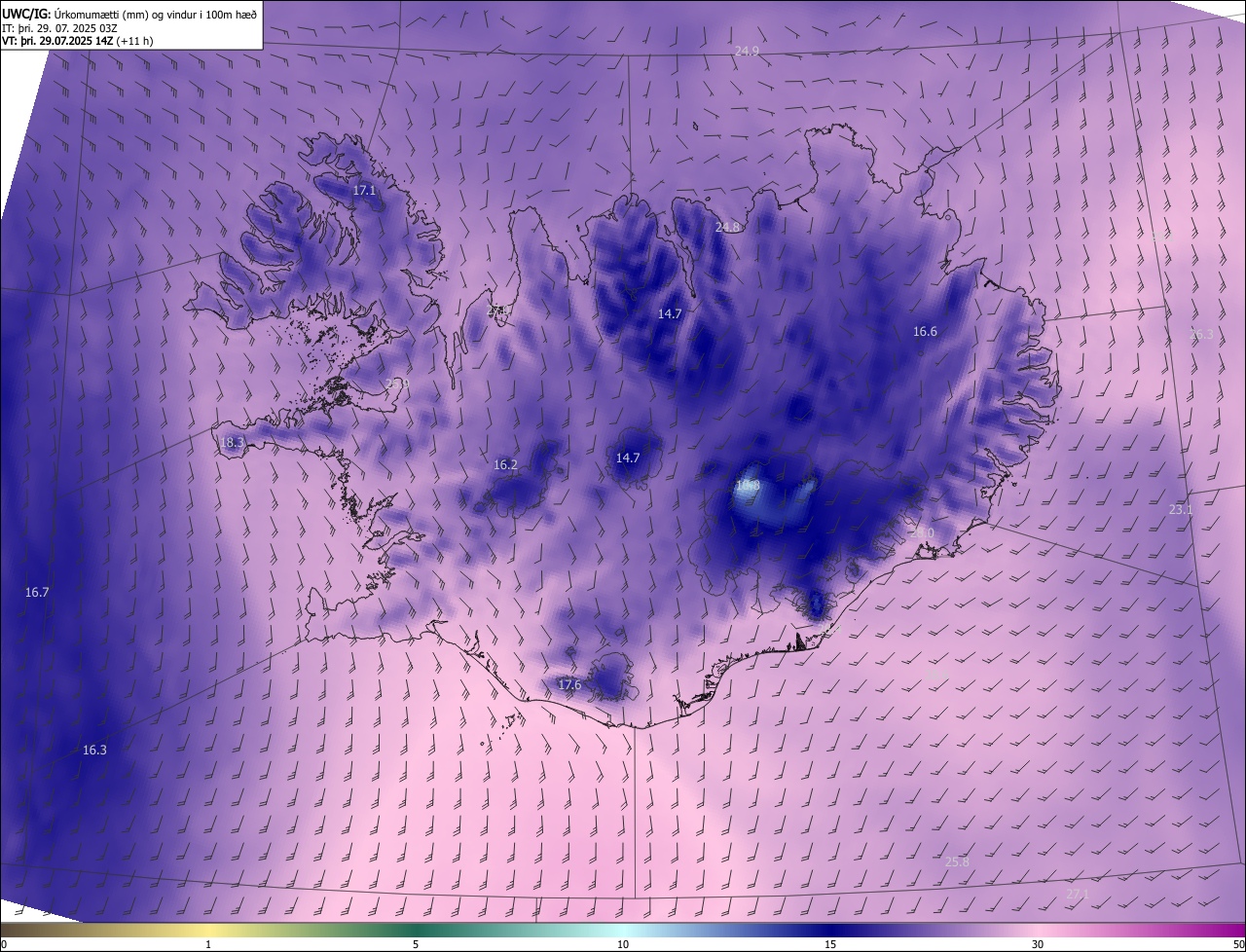
Task: Click the 14.7 value inside the central glacier outline
Action: (x=628, y=458)
